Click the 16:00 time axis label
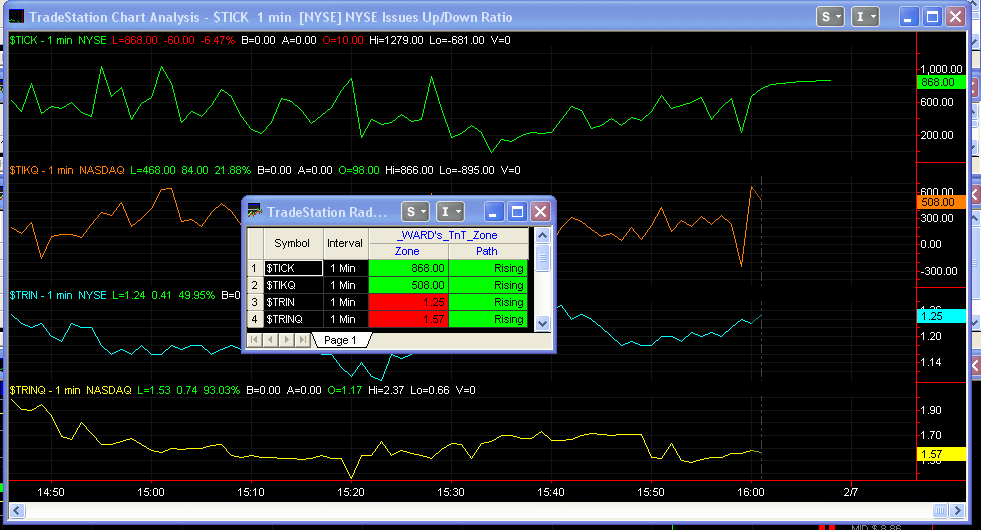The width and height of the screenshot is (981, 530). tap(751, 492)
